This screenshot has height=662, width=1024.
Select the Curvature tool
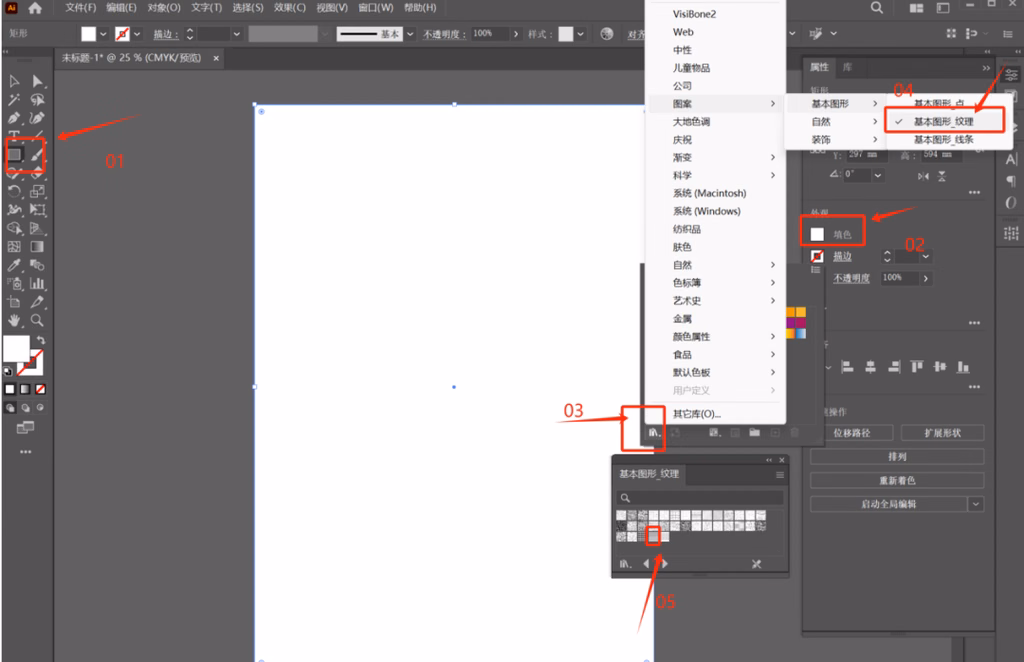(x=37, y=118)
